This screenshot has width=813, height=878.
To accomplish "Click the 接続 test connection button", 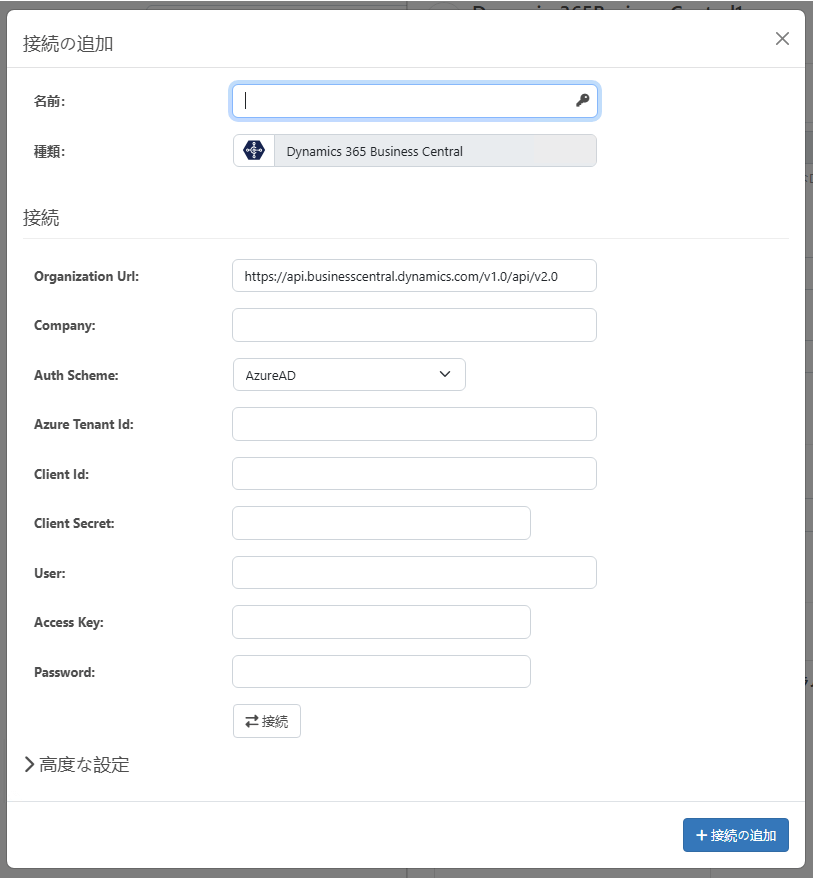I will coord(267,721).
